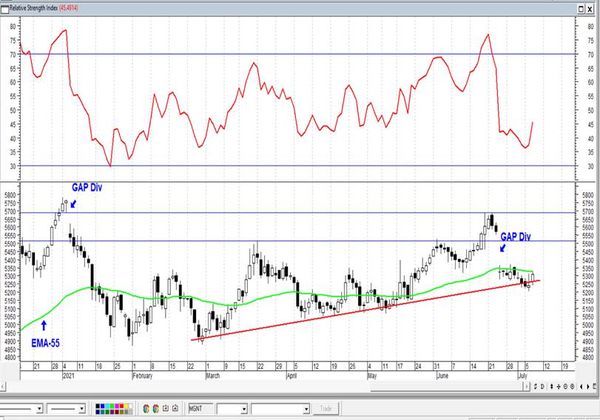
Task: Pick the red color swatch in the palette
Action: [121, 406]
